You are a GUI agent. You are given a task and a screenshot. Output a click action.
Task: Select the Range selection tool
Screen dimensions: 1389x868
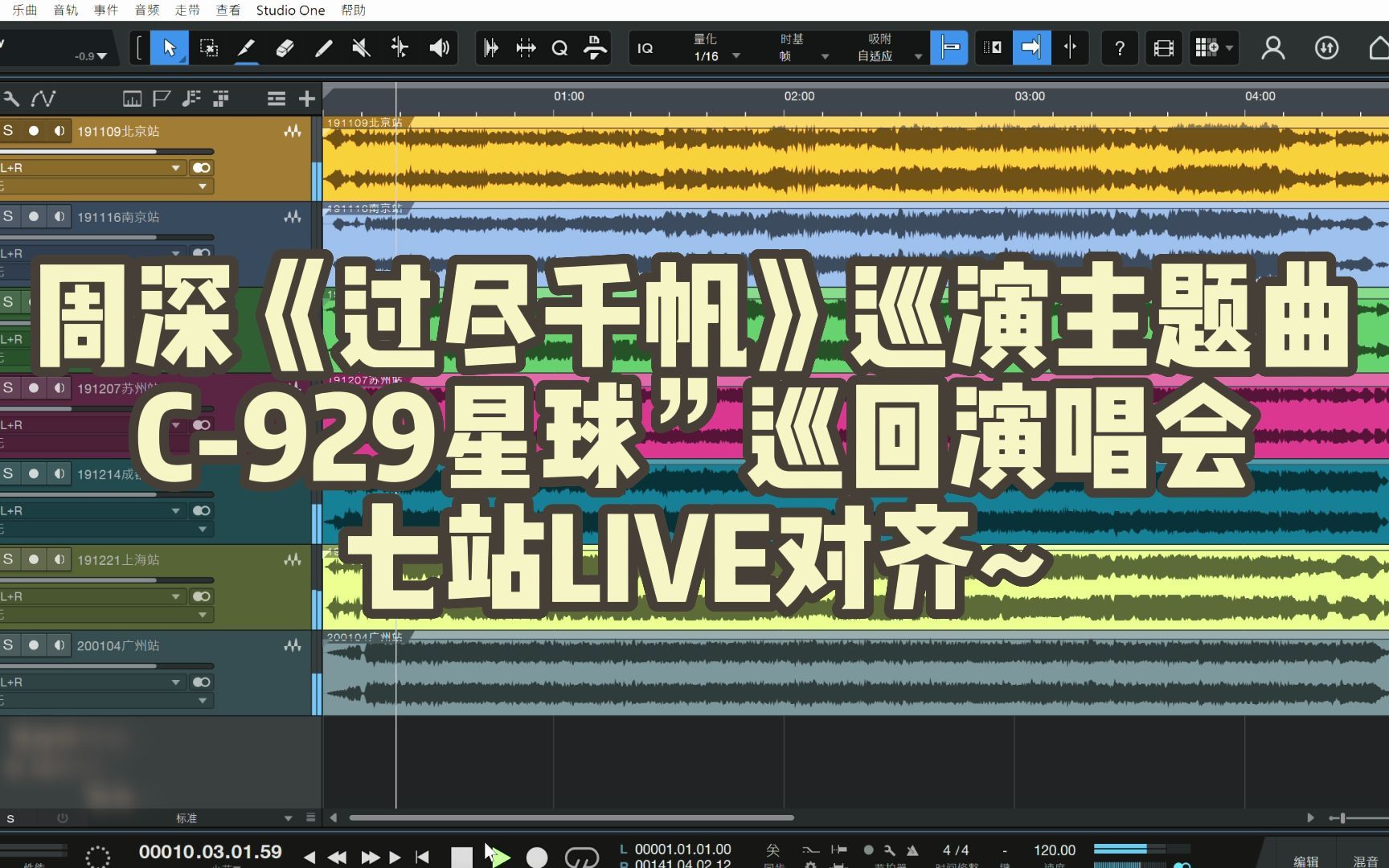click(208, 48)
